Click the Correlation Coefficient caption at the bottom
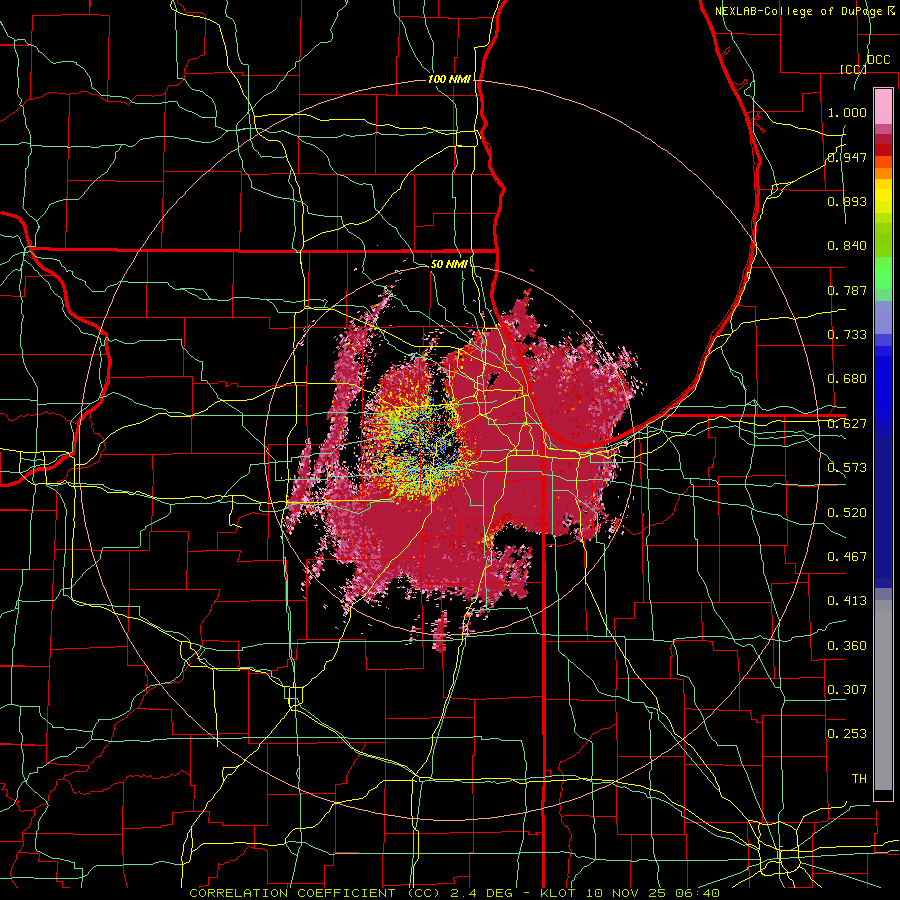Viewport: 900px width, 900px height. 454,893
